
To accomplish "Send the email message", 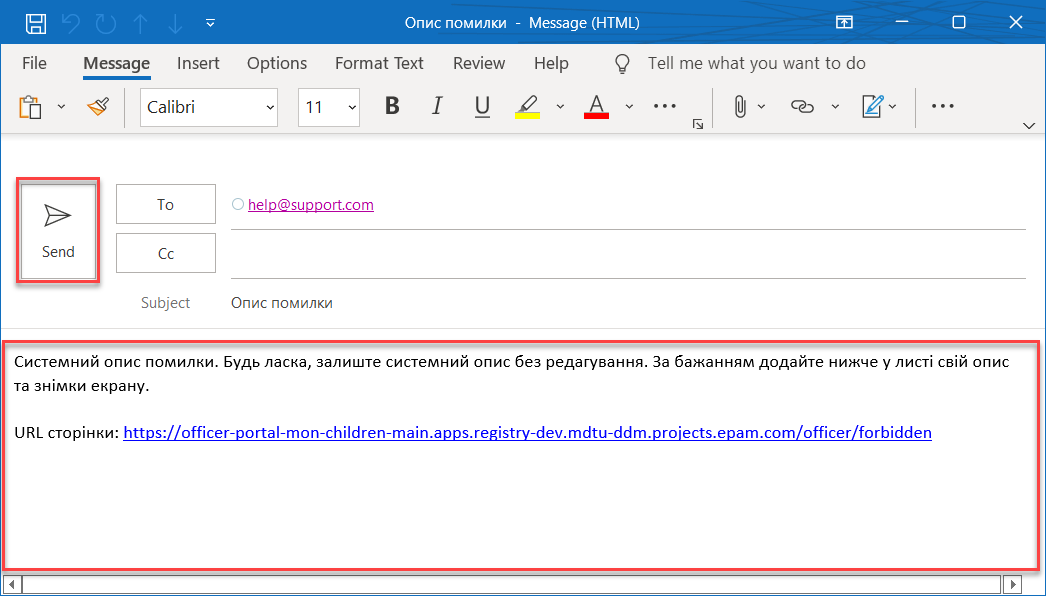I will pos(58,231).
